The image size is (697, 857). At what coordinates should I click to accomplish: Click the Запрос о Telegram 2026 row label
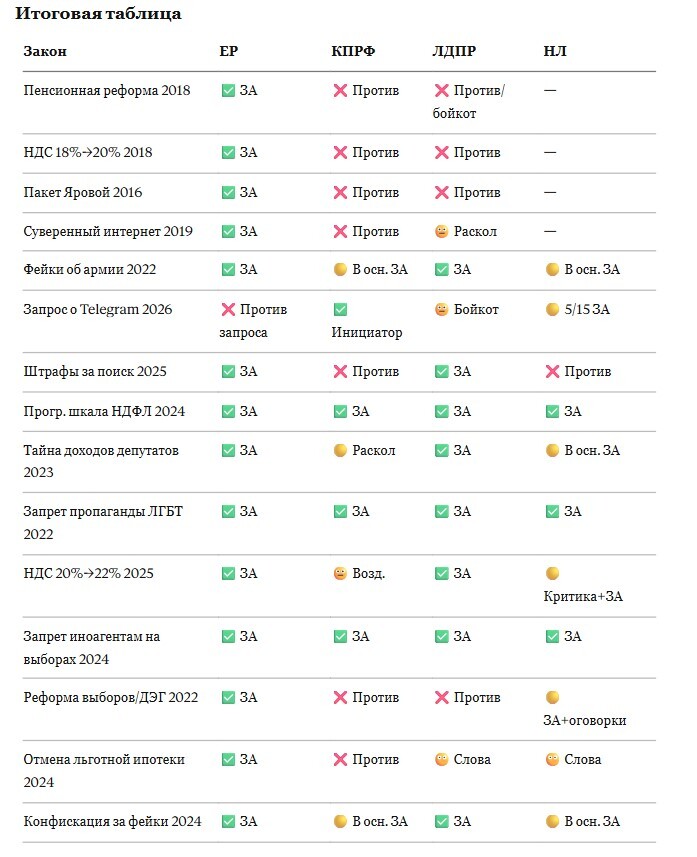point(98,310)
